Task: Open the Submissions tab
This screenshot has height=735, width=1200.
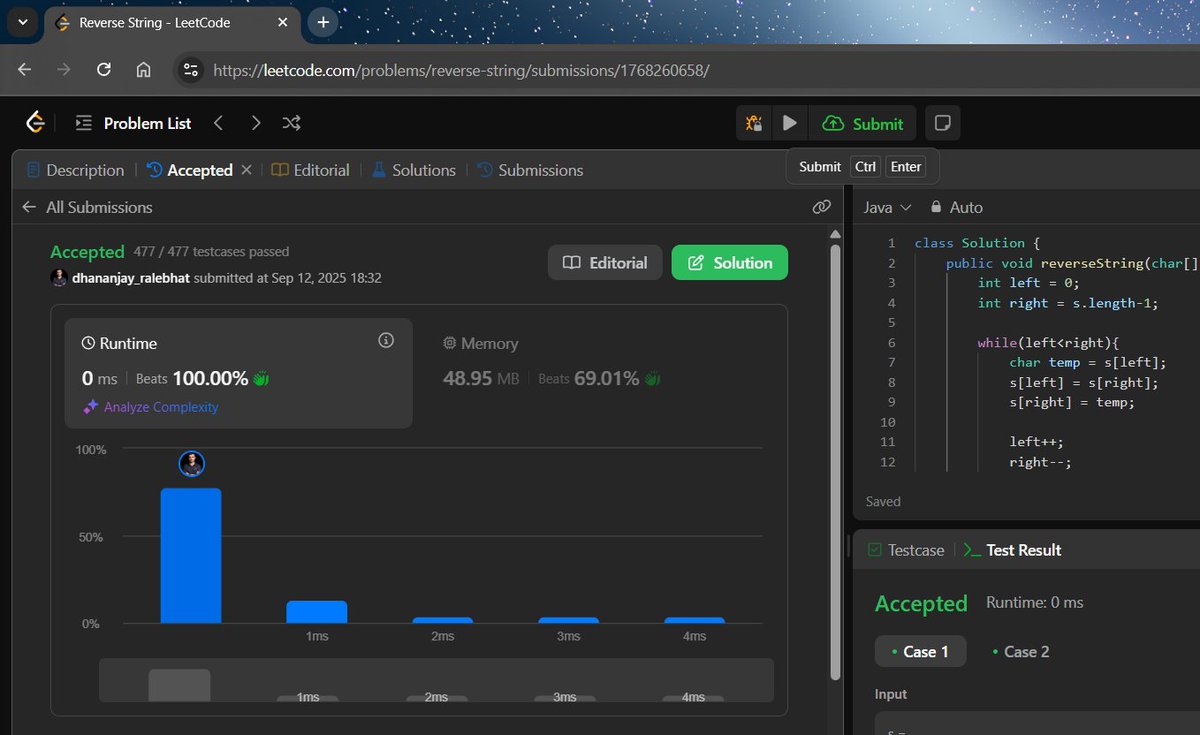Action: (x=530, y=170)
